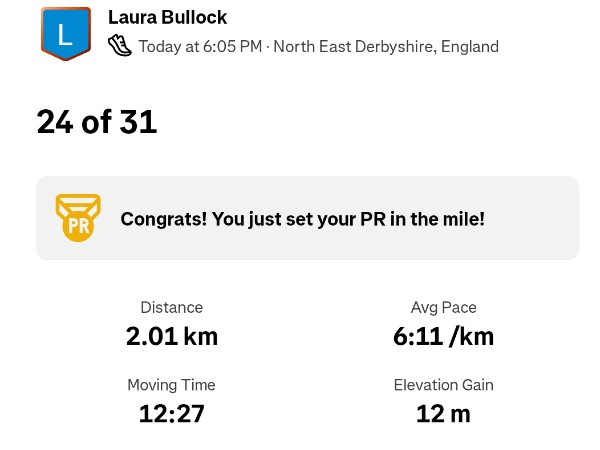600x450 pixels.
Task: Click the '24 of 31' activity title
Action: pyautogui.click(x=96, y=122)
